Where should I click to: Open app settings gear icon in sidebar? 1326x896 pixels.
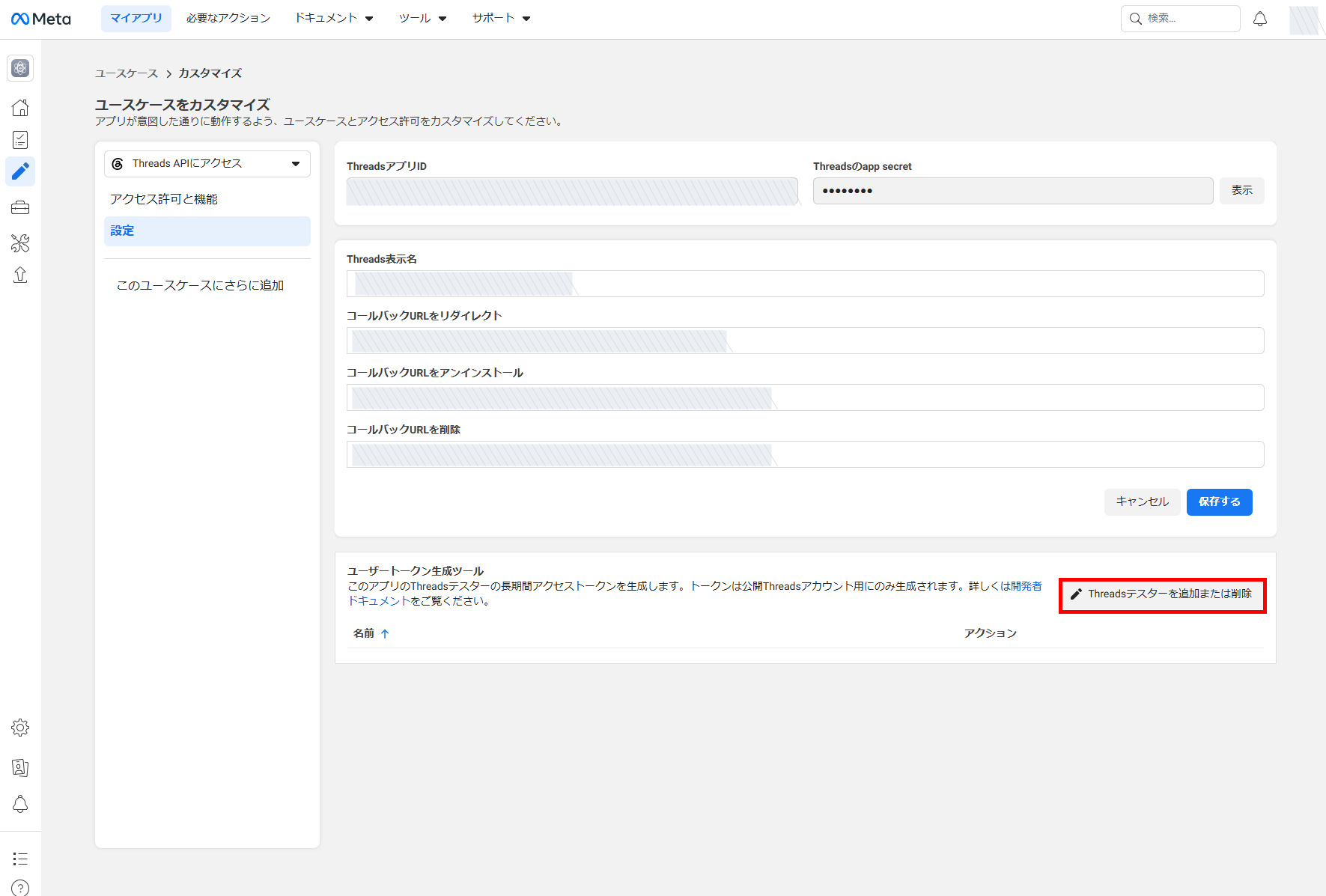coord(20,728)
